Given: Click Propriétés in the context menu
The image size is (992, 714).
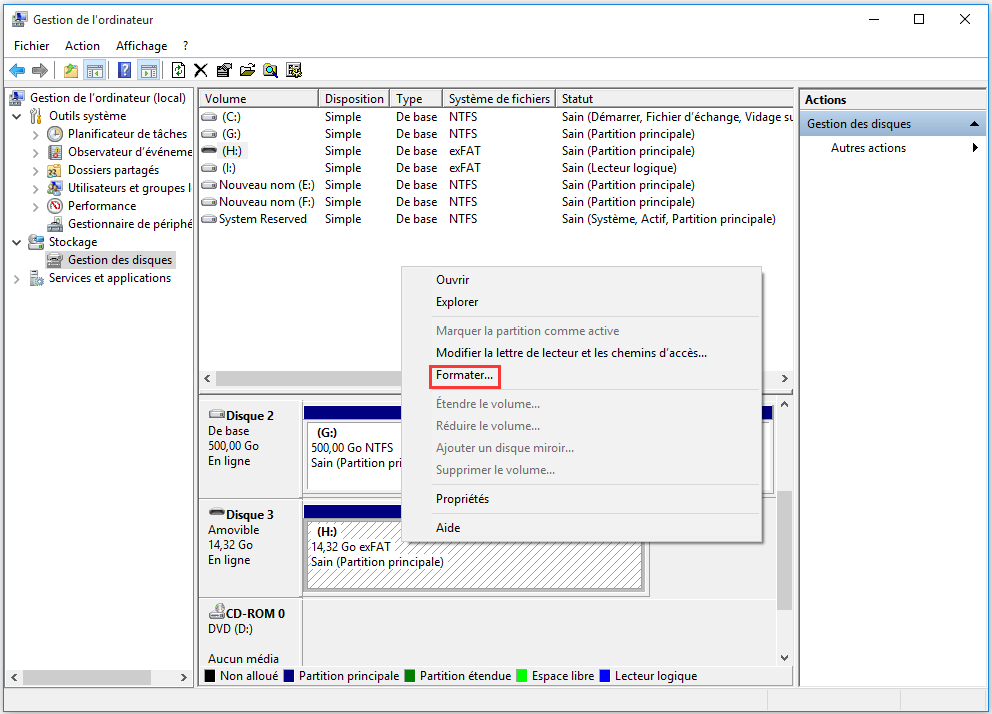Looking at the screenshot, I should (x=466, y=498).
